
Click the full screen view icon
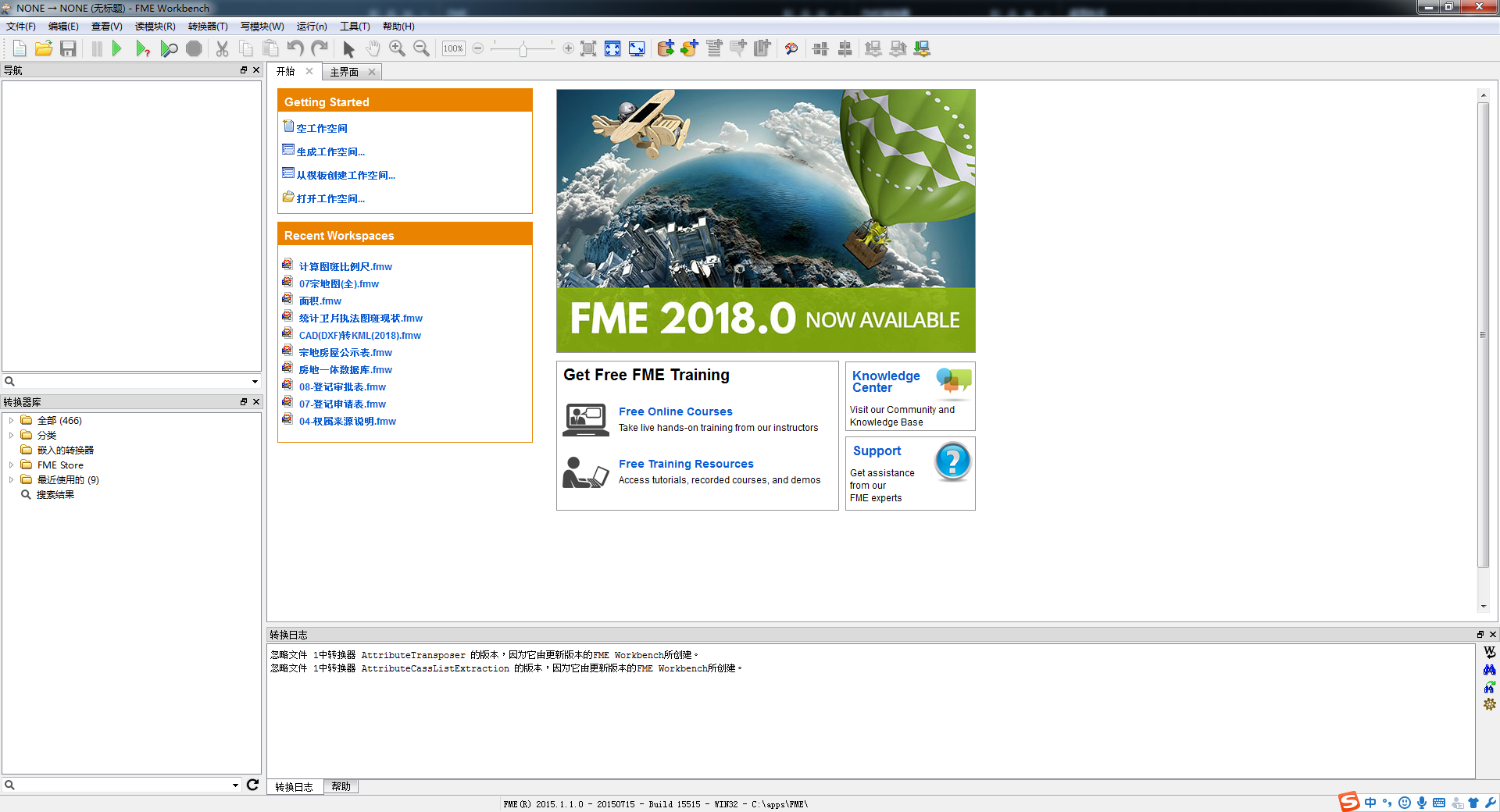pos(637,48)
